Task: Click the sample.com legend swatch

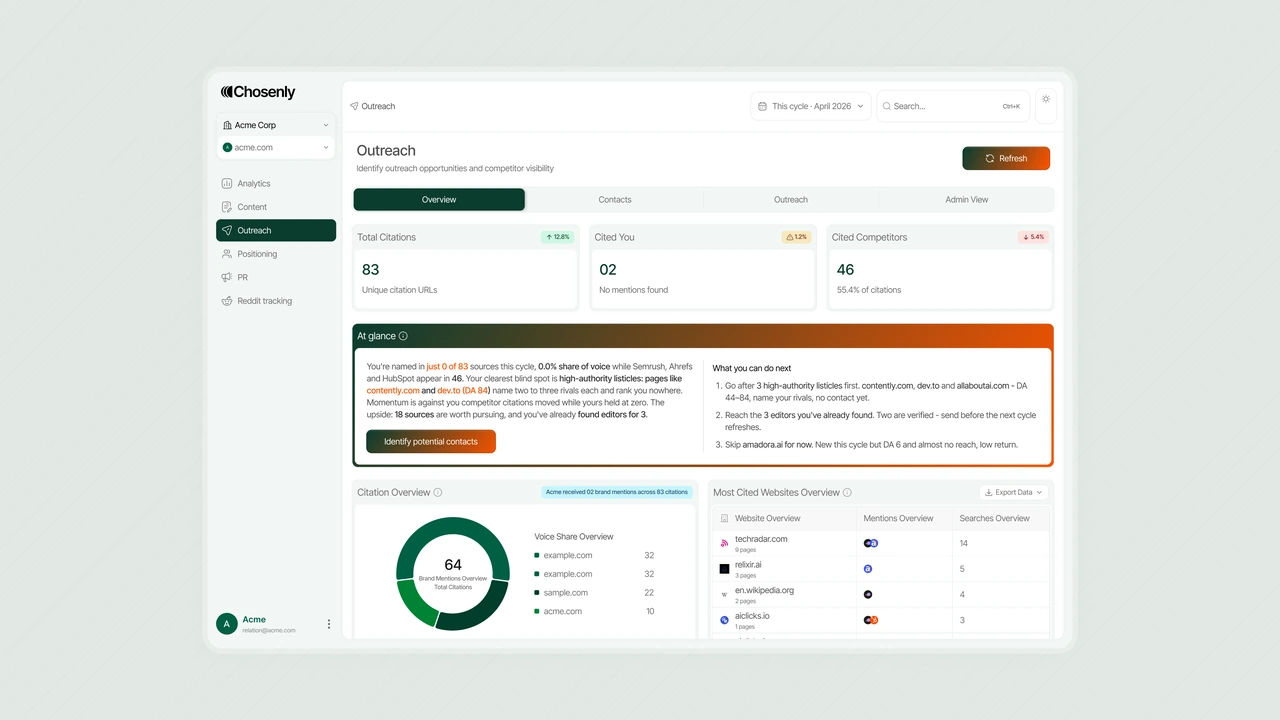Action: point(537,593)
